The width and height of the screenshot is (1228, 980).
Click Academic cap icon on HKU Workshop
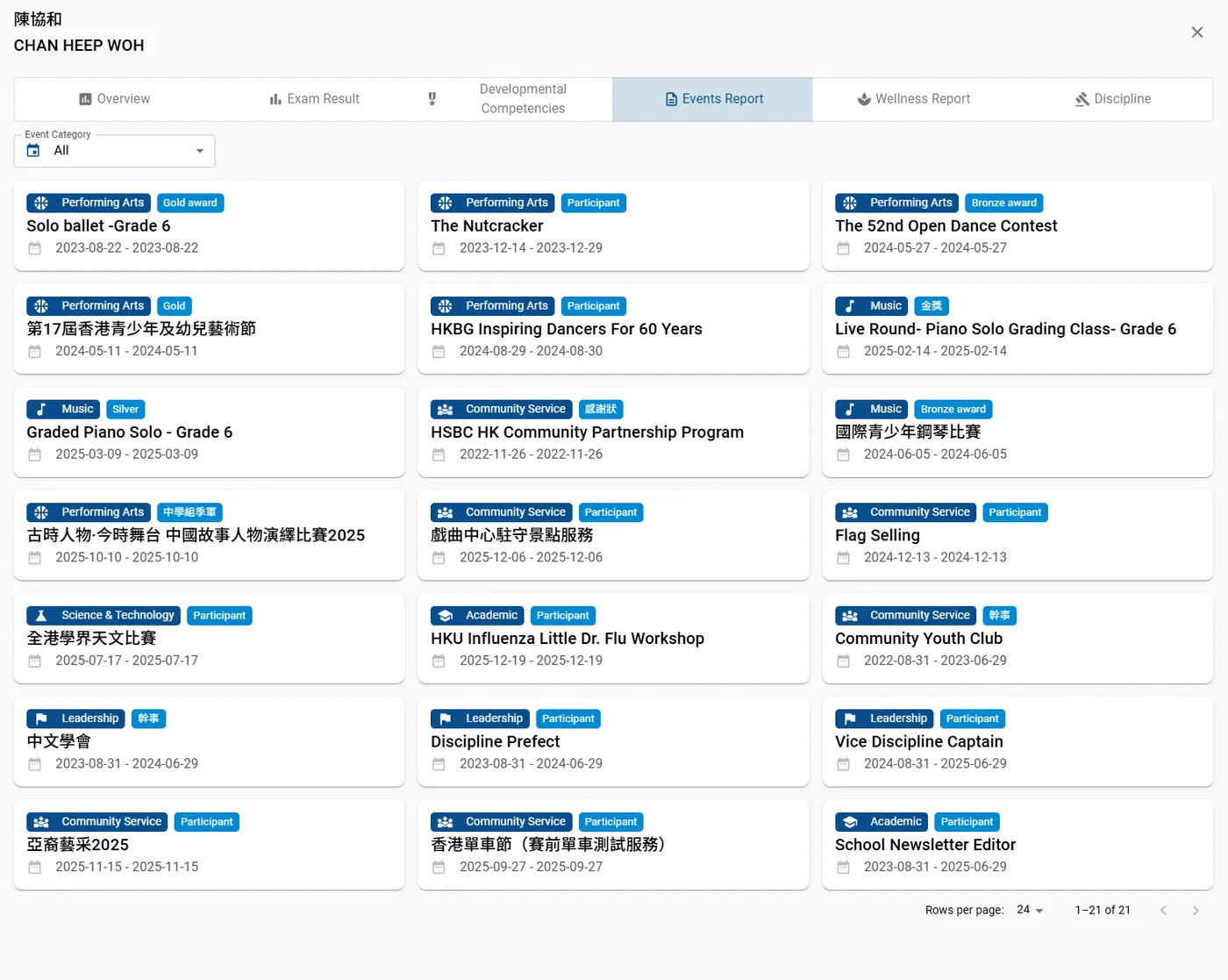pyautogui.click(x=446, y=616)
